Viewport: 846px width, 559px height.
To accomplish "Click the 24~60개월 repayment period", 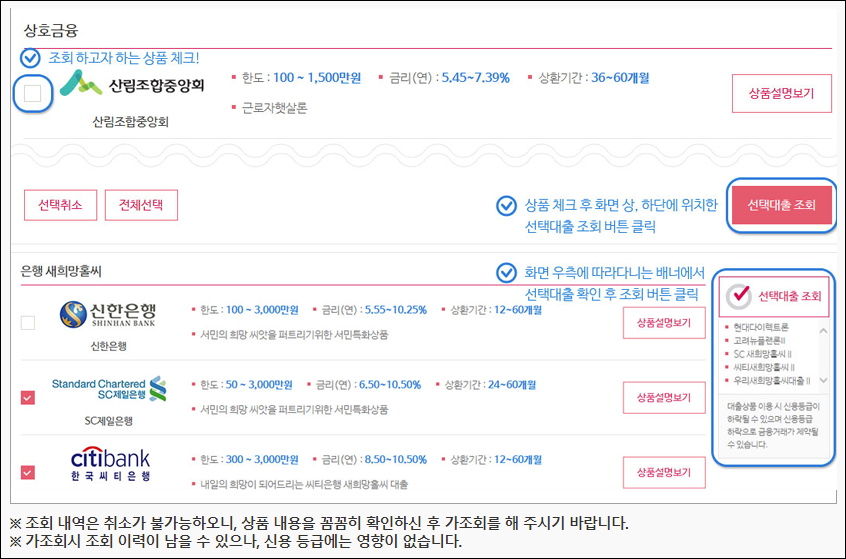I will [511, 385].
